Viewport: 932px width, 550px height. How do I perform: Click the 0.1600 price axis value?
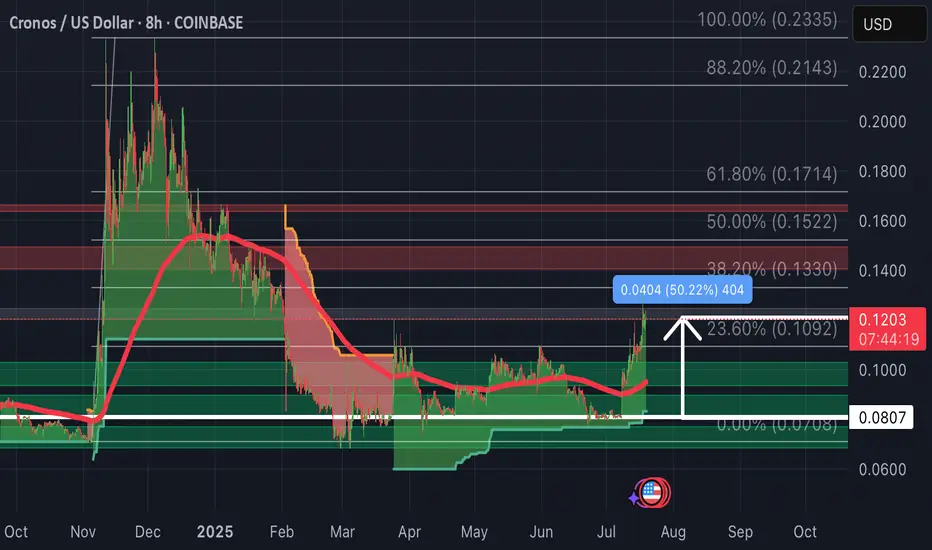(x=882, y=221)
